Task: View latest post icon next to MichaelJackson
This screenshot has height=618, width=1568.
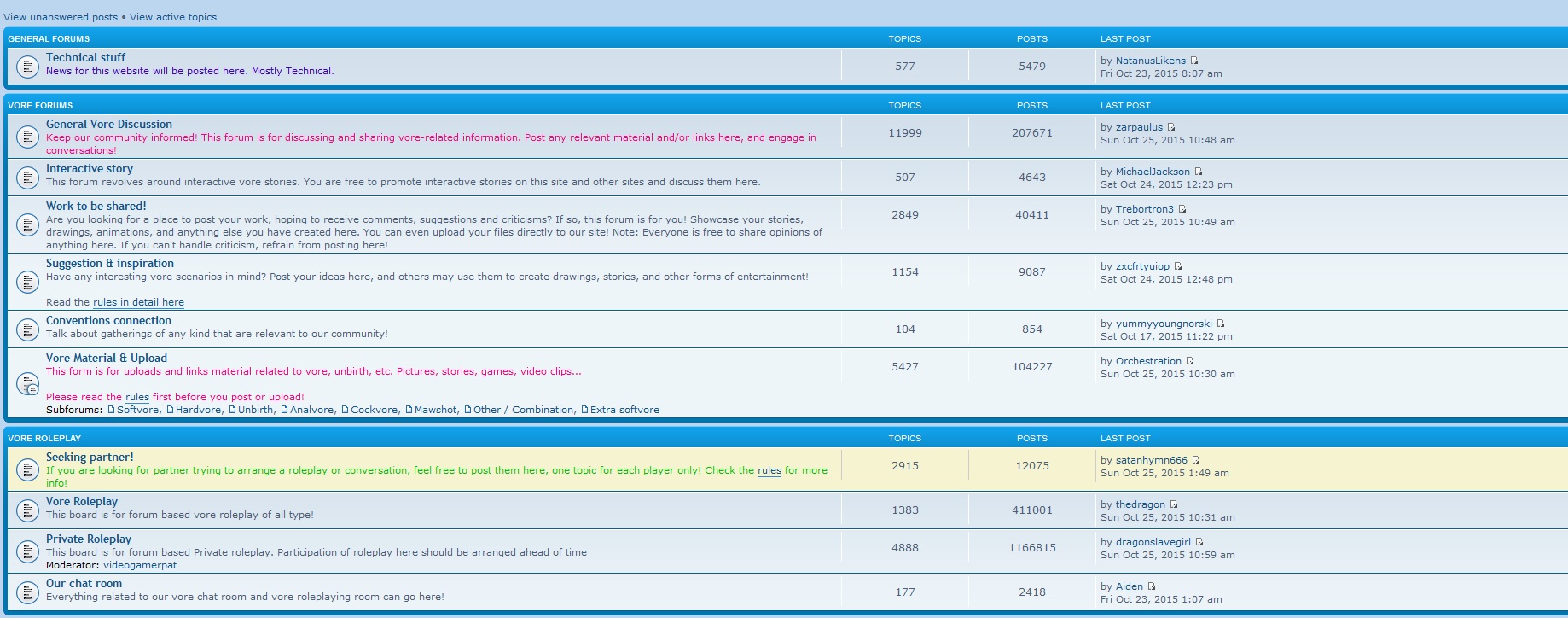Action: [1199, 172]
